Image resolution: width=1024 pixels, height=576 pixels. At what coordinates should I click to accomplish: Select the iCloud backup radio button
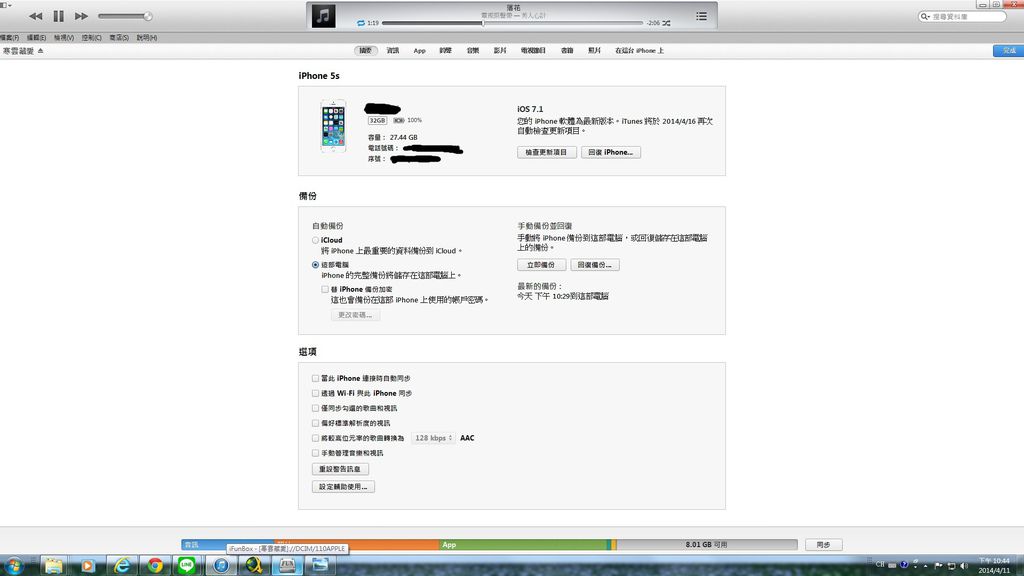pos(315,240)
